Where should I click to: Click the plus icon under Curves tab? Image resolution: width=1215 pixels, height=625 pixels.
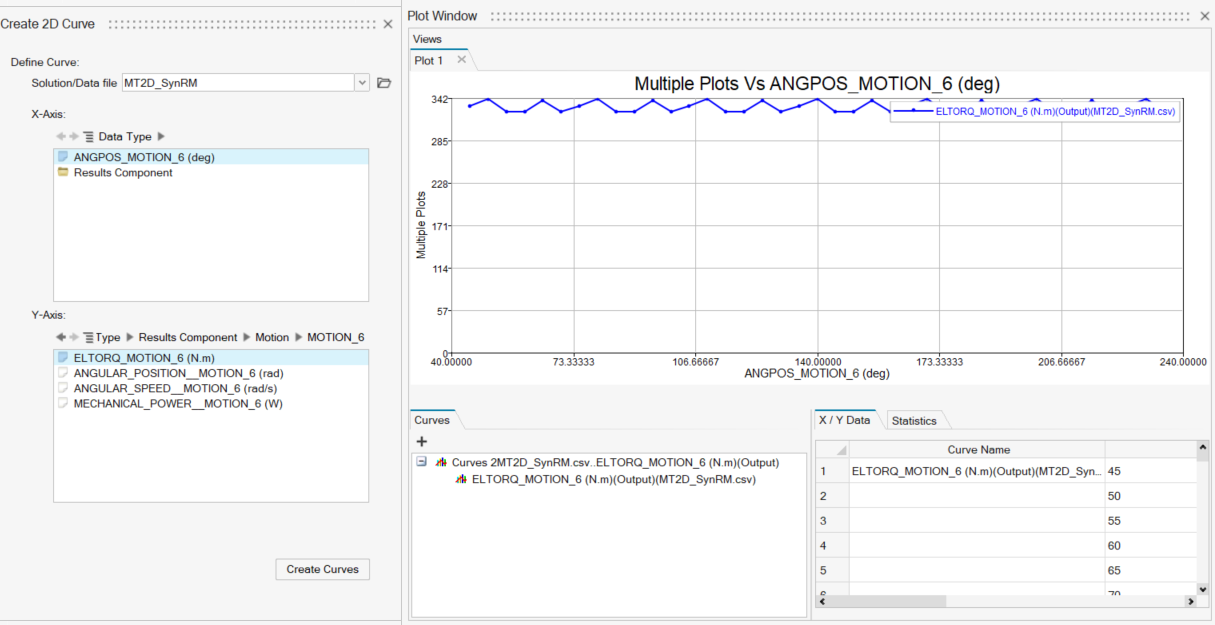pos(422,441)
